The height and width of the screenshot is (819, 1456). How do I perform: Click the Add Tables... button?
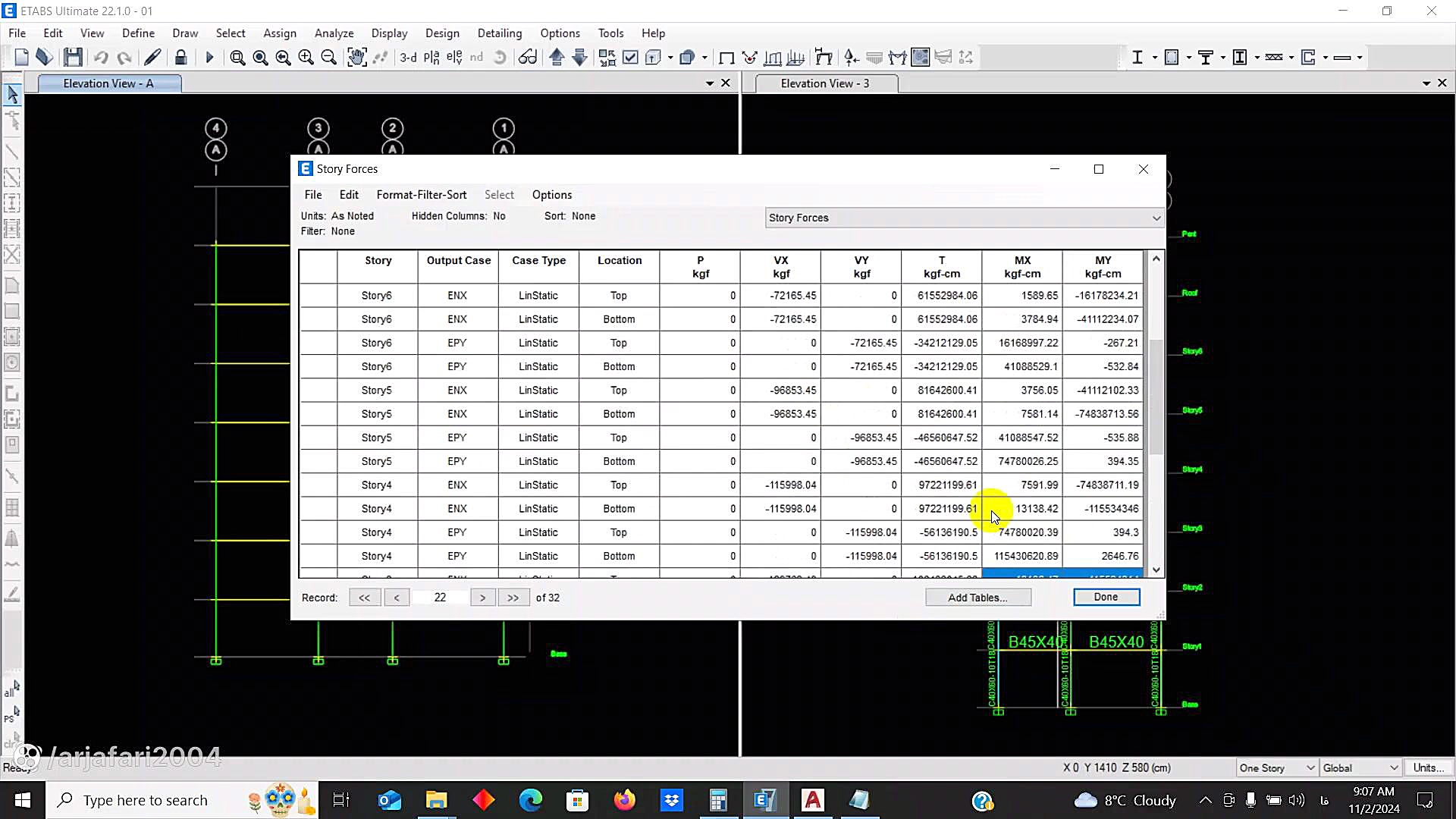(977, 598)
